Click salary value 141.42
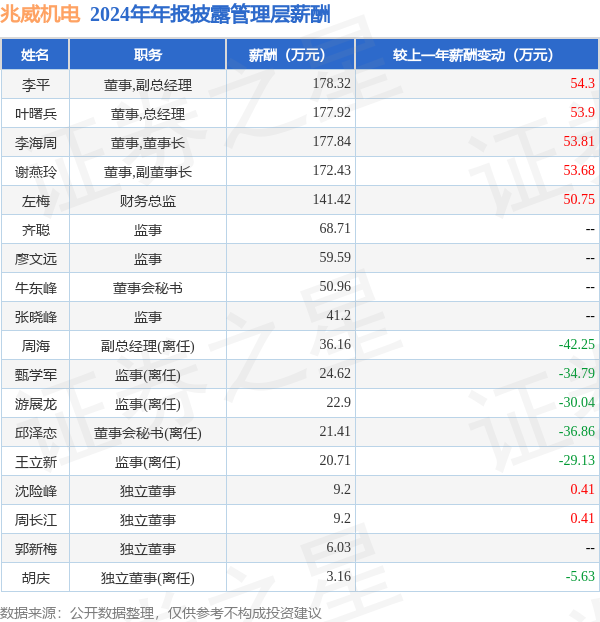The width and height of the screenshot is (600, 622). (332, 199)
